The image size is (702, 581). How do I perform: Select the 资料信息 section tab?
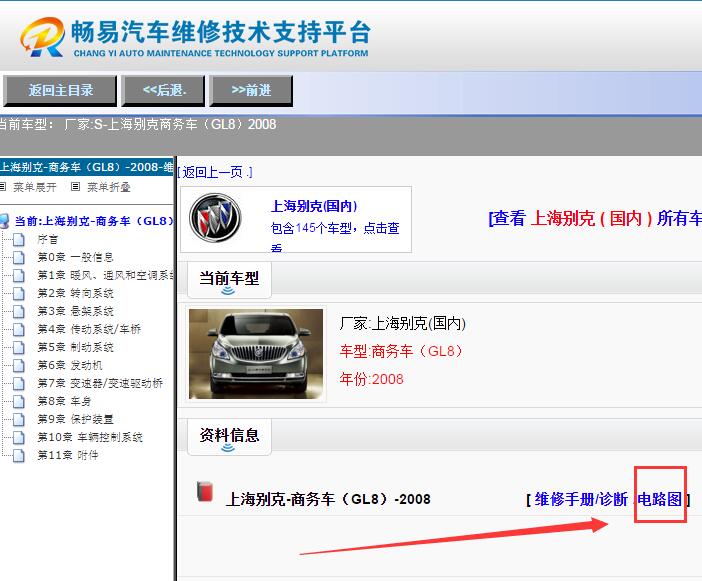tap(229, 437)
